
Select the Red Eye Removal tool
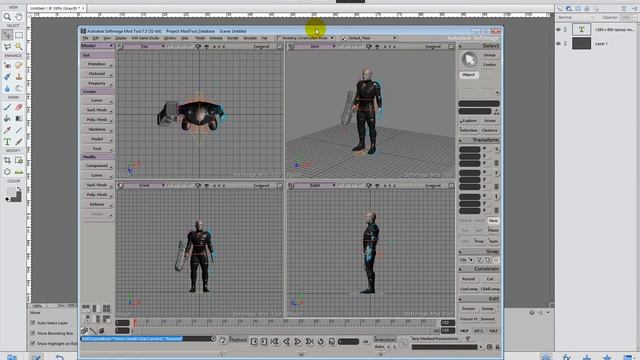(7, 65)
